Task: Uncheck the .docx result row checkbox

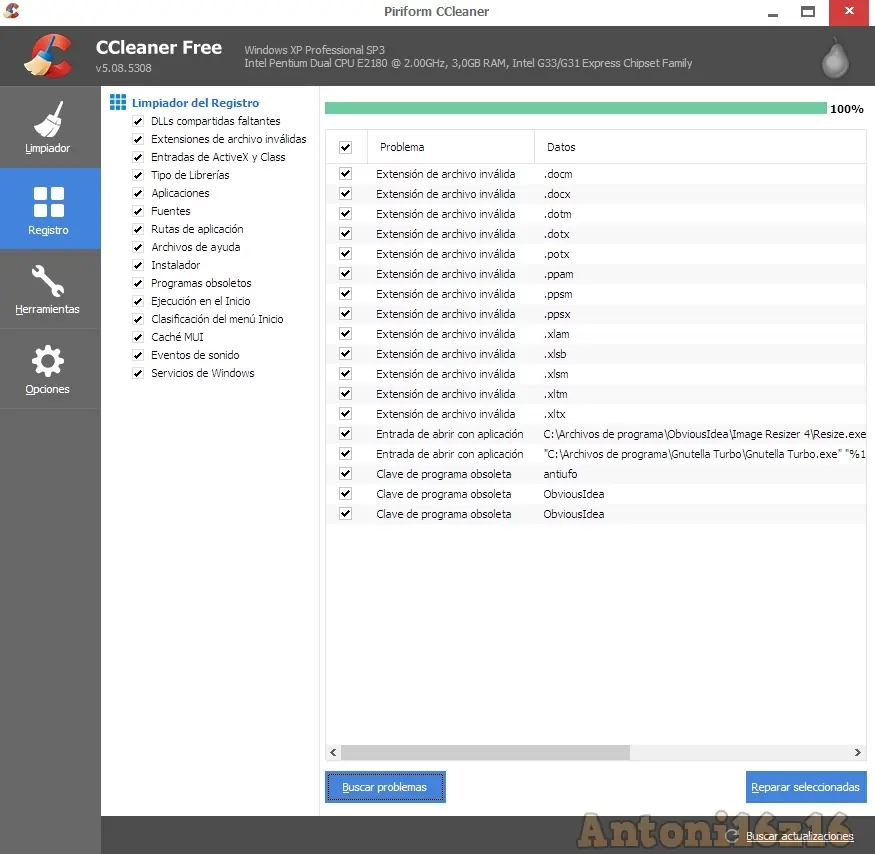Action: click(345, 194)
